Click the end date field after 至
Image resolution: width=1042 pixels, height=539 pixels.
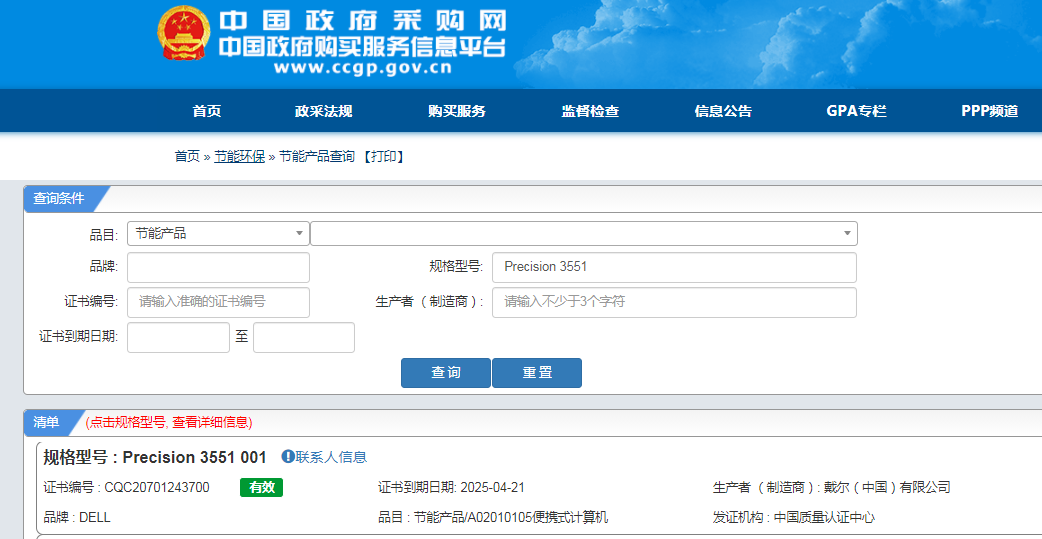304,338
